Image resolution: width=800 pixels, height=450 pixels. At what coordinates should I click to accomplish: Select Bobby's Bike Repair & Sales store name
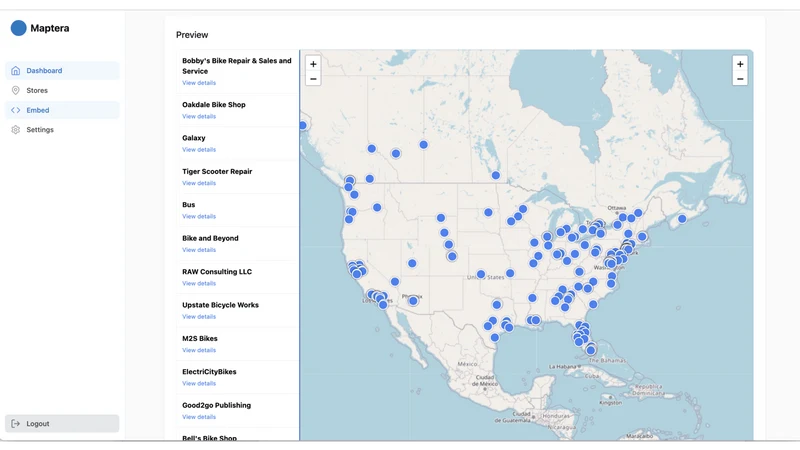tap(237, 66)
